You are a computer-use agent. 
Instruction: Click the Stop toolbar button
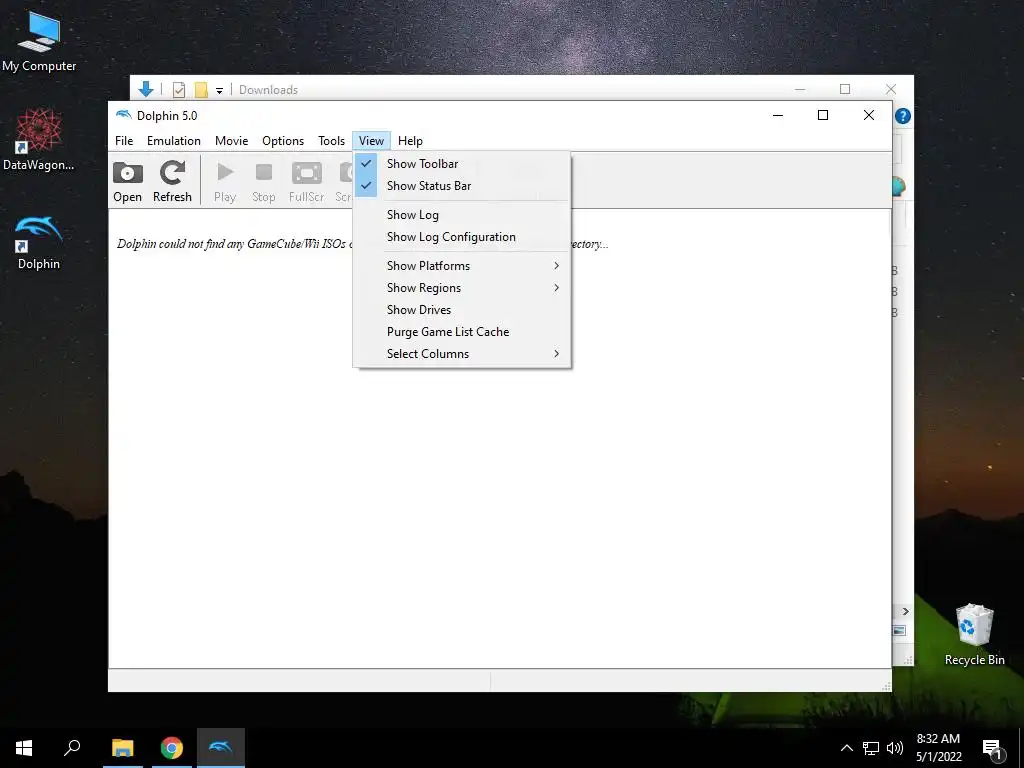[x=263, y=182]
